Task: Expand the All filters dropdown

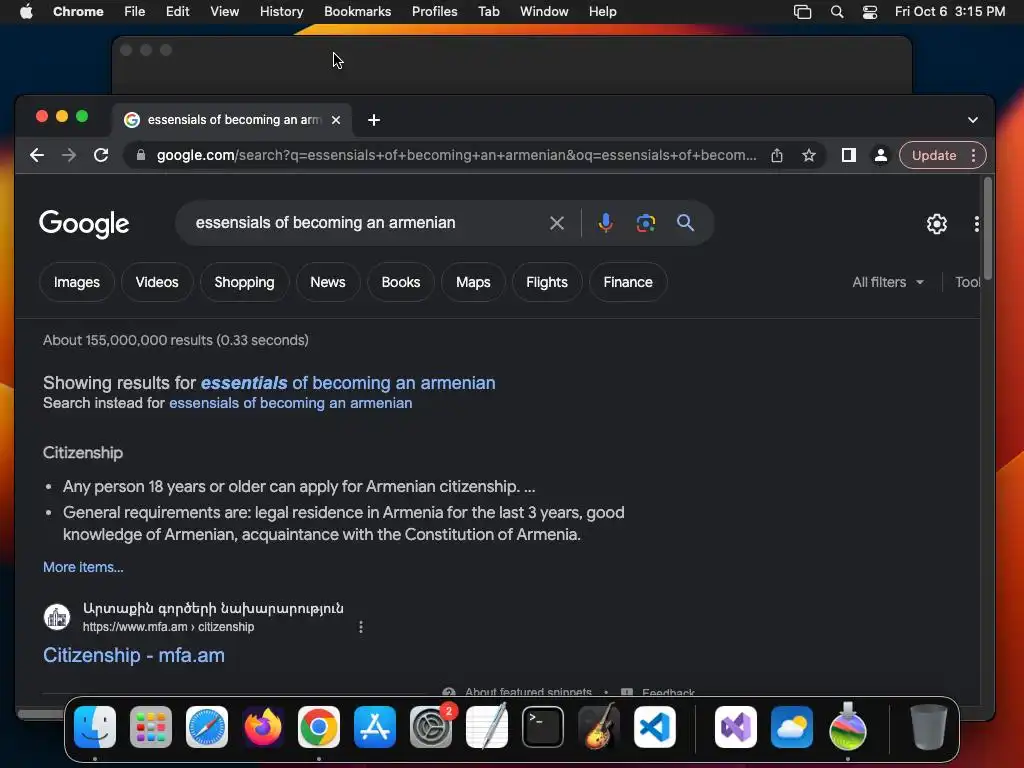Action: (888, 282)
